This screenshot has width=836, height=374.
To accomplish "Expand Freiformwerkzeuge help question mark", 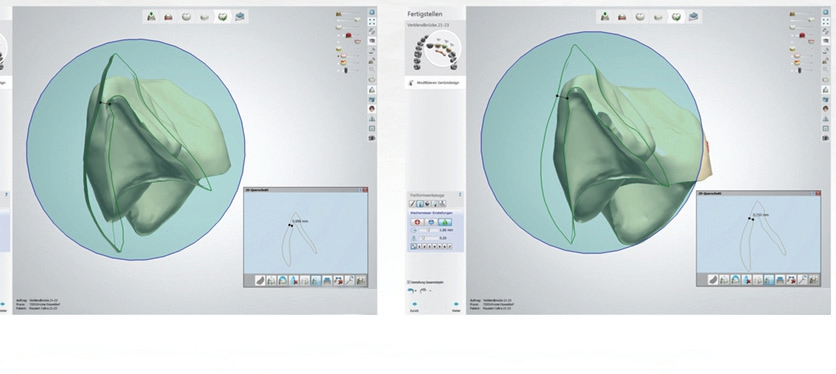I will 460,194.
